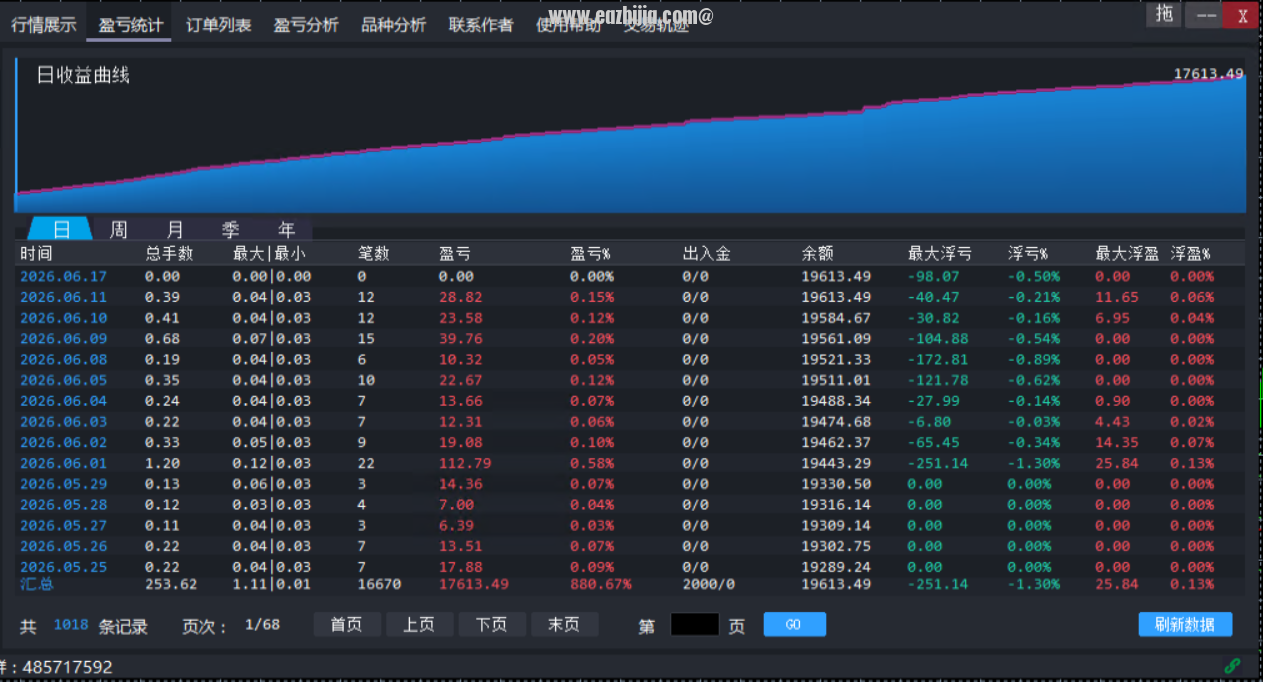Click the summary percent 880.67%
The image size is (1263, 682).
click(601, 584)
